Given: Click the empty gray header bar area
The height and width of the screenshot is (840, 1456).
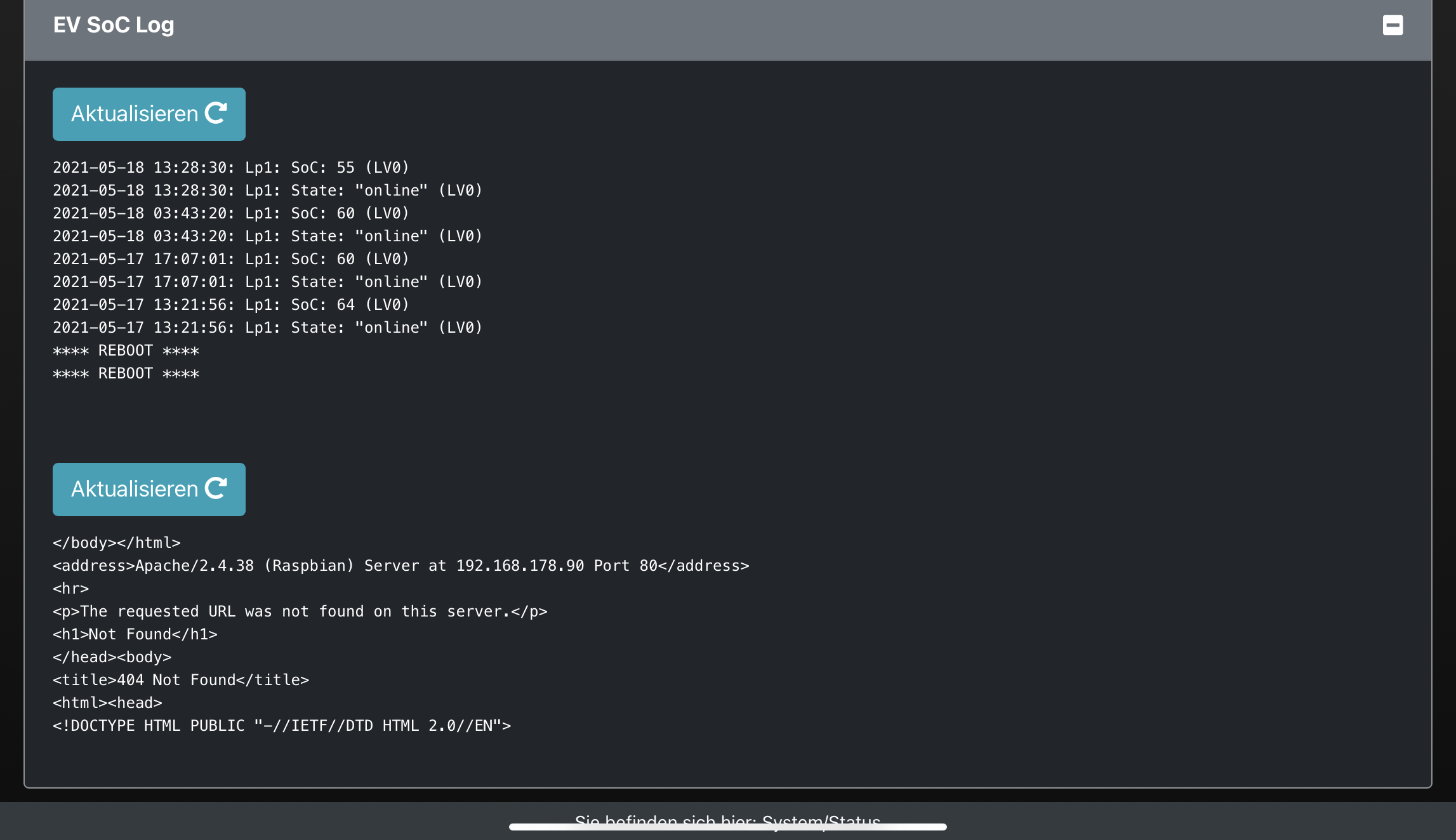Looking at the screenshot, I should [x=762, y=29].
